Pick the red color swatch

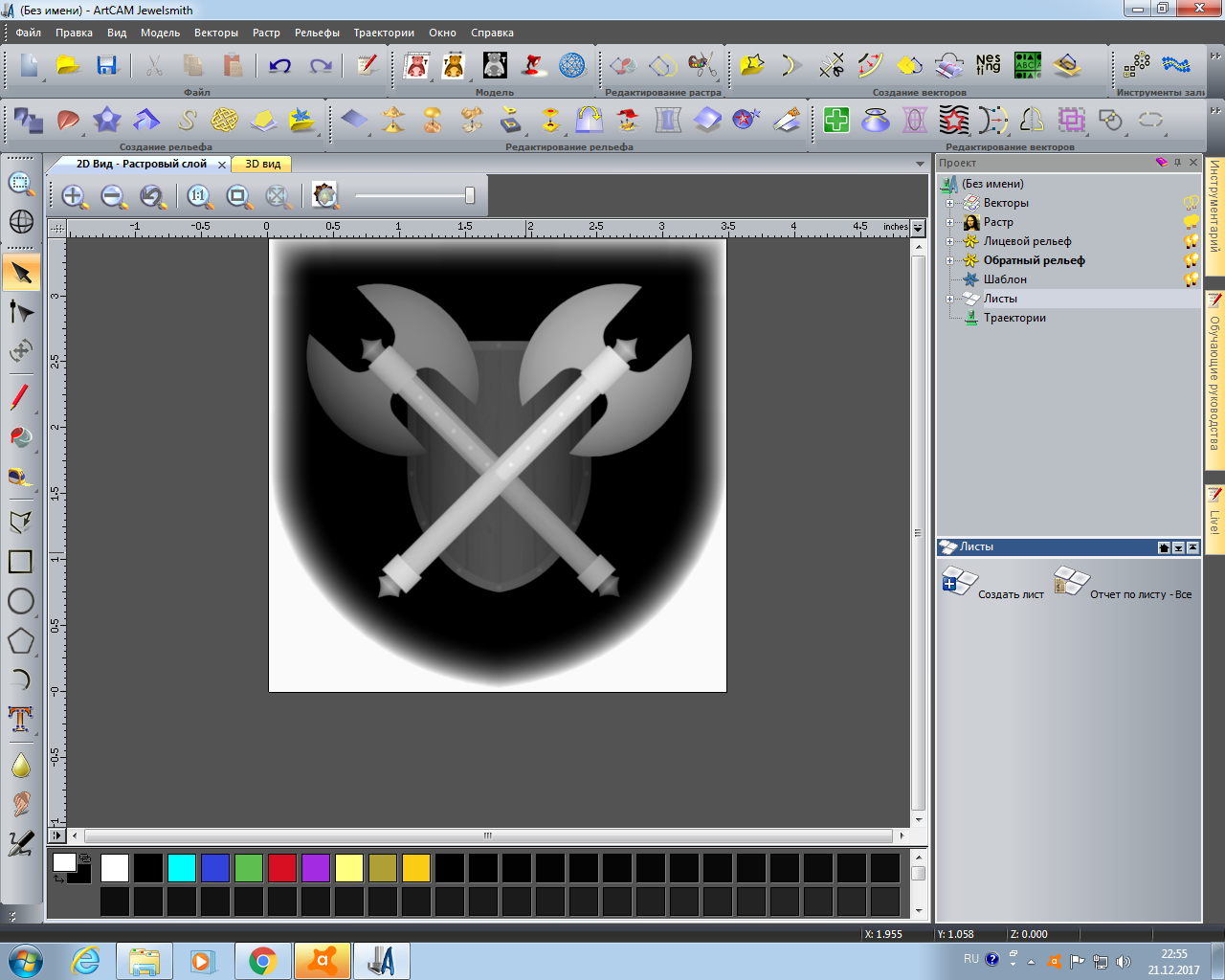(282, 868)
